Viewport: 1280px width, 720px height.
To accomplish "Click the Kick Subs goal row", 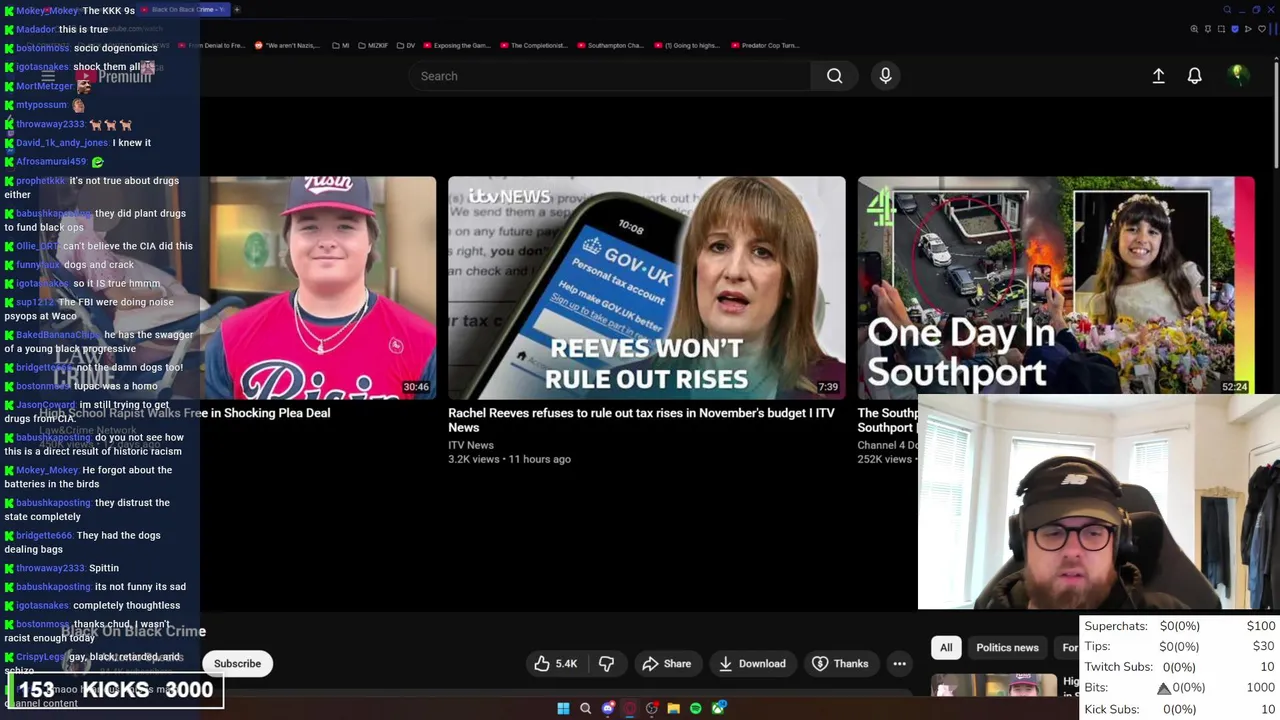I will 1179,709.
